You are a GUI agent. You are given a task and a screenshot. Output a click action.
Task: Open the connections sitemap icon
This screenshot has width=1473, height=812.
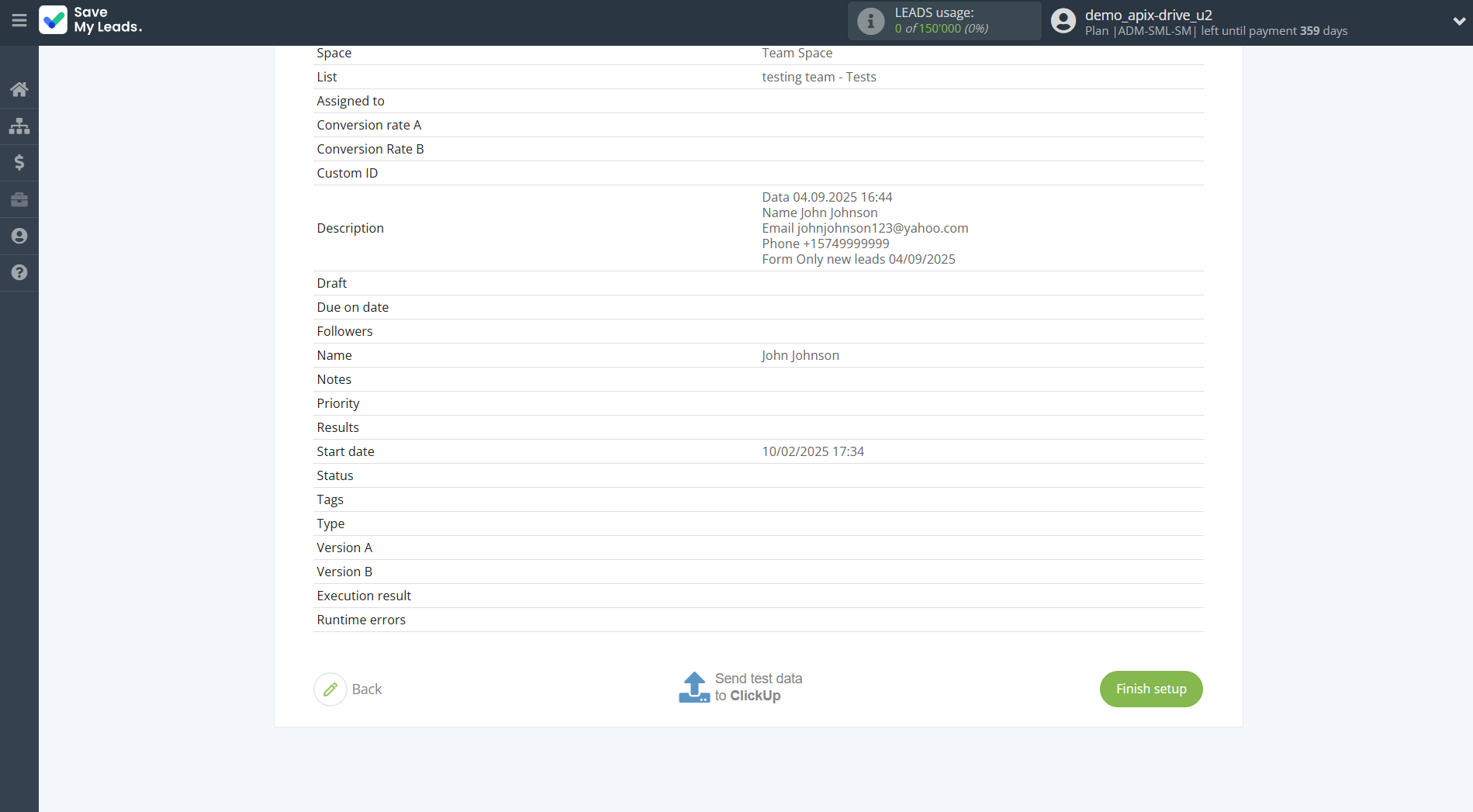tap(19, 126)
